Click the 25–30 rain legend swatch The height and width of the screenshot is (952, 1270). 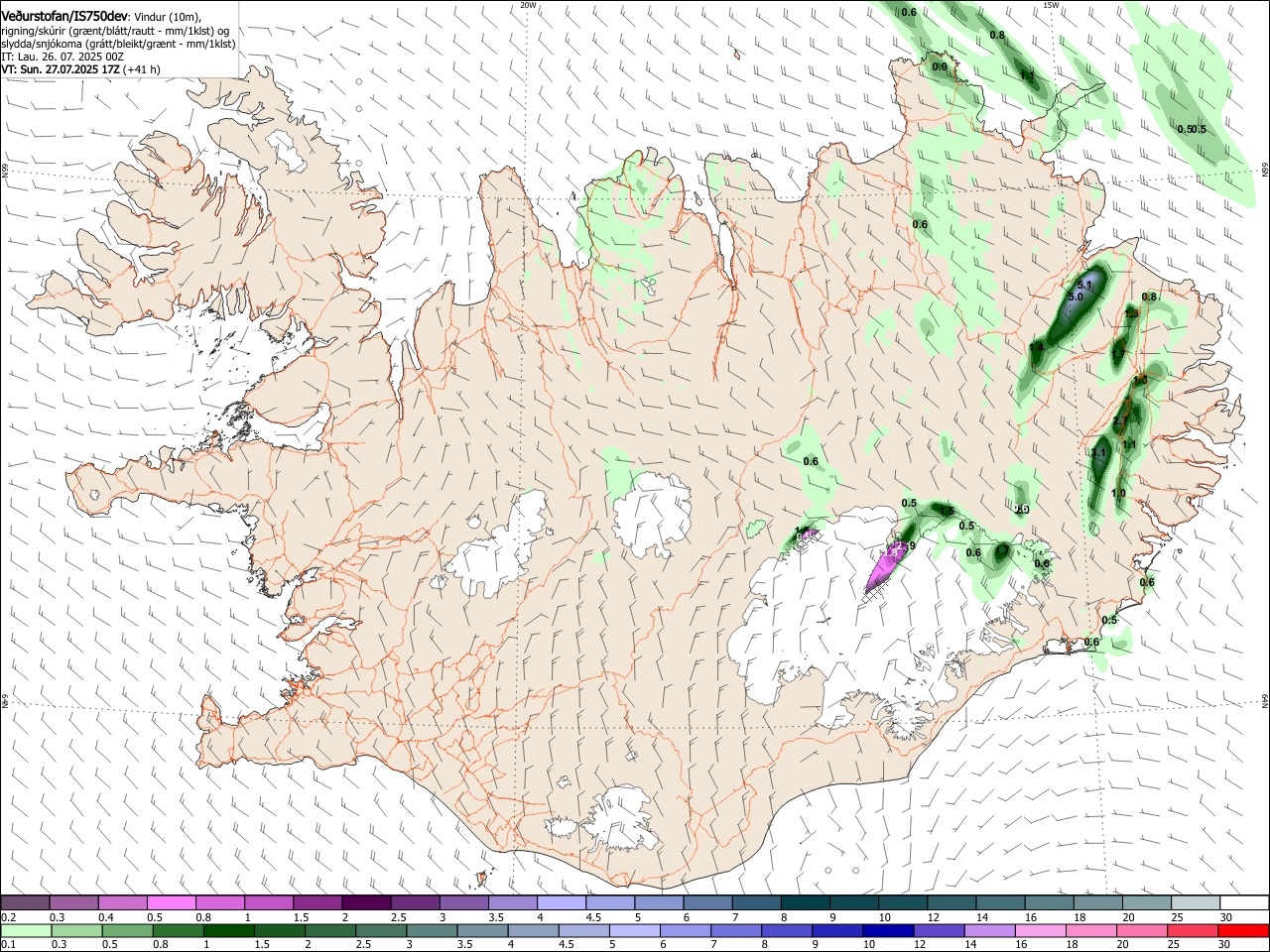click(1193, 930)
